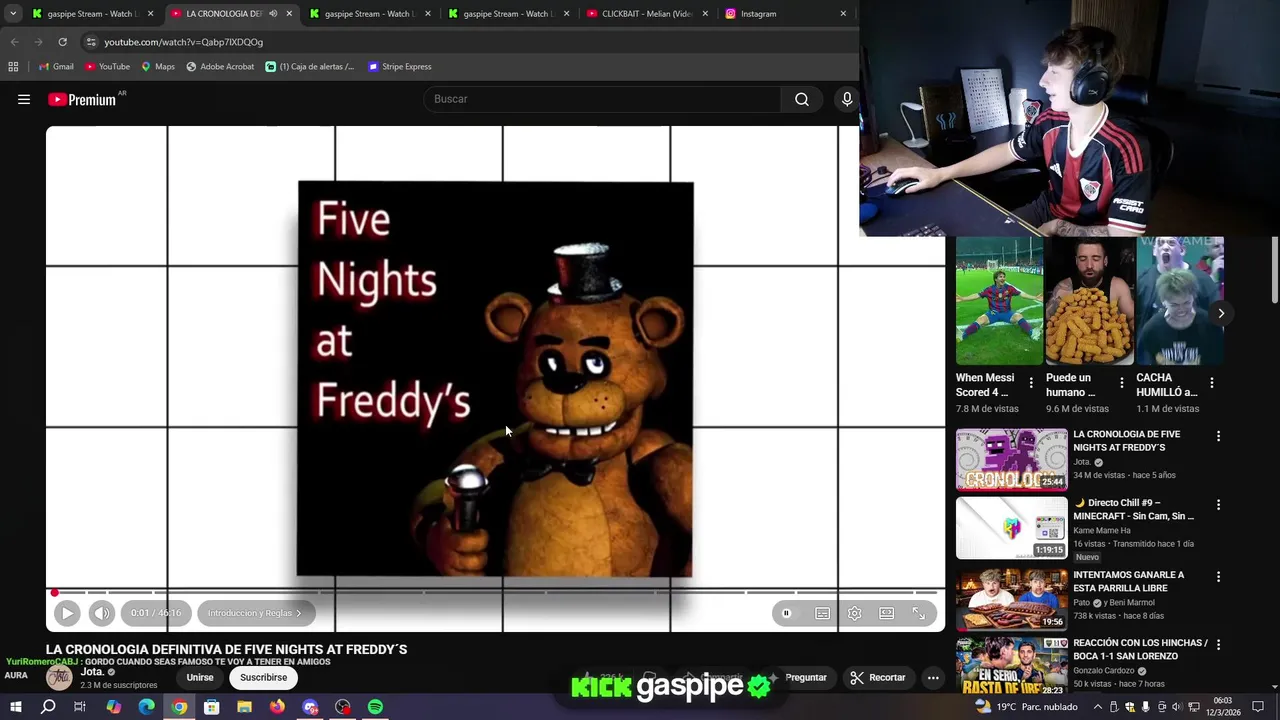
Task: Click the Unirse button
Action: point(200,677)
